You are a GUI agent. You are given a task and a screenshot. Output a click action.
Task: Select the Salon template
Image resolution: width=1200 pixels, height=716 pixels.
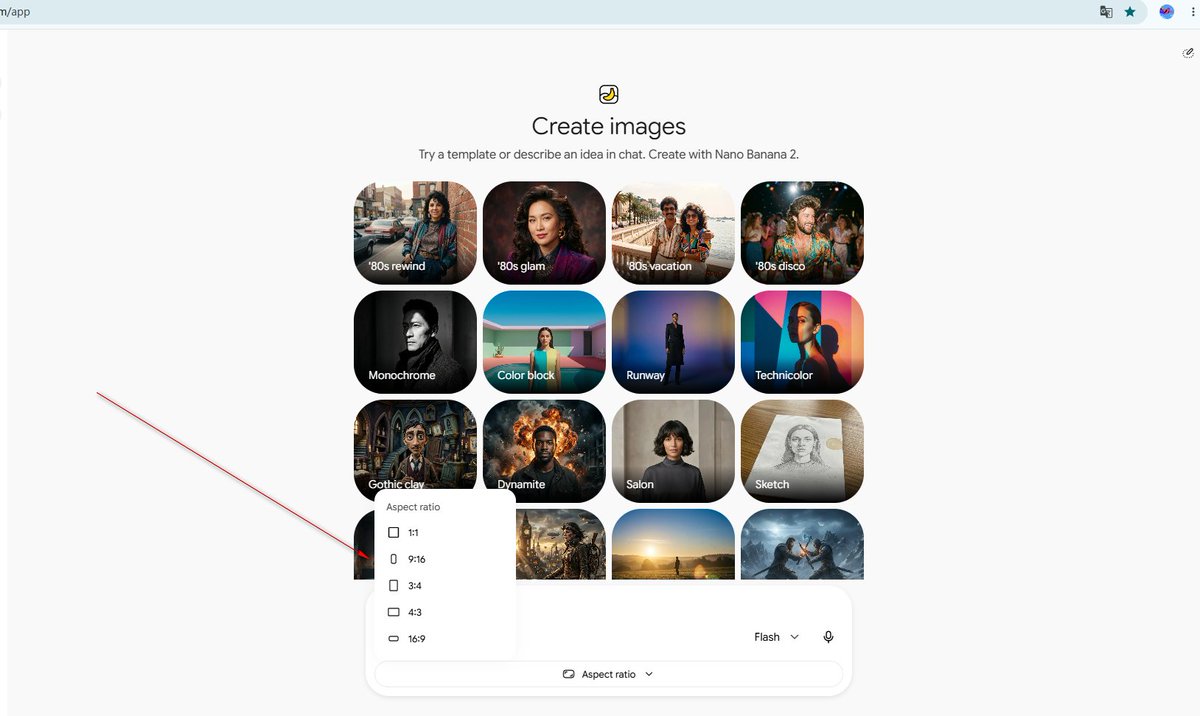[x=673, y=451]
